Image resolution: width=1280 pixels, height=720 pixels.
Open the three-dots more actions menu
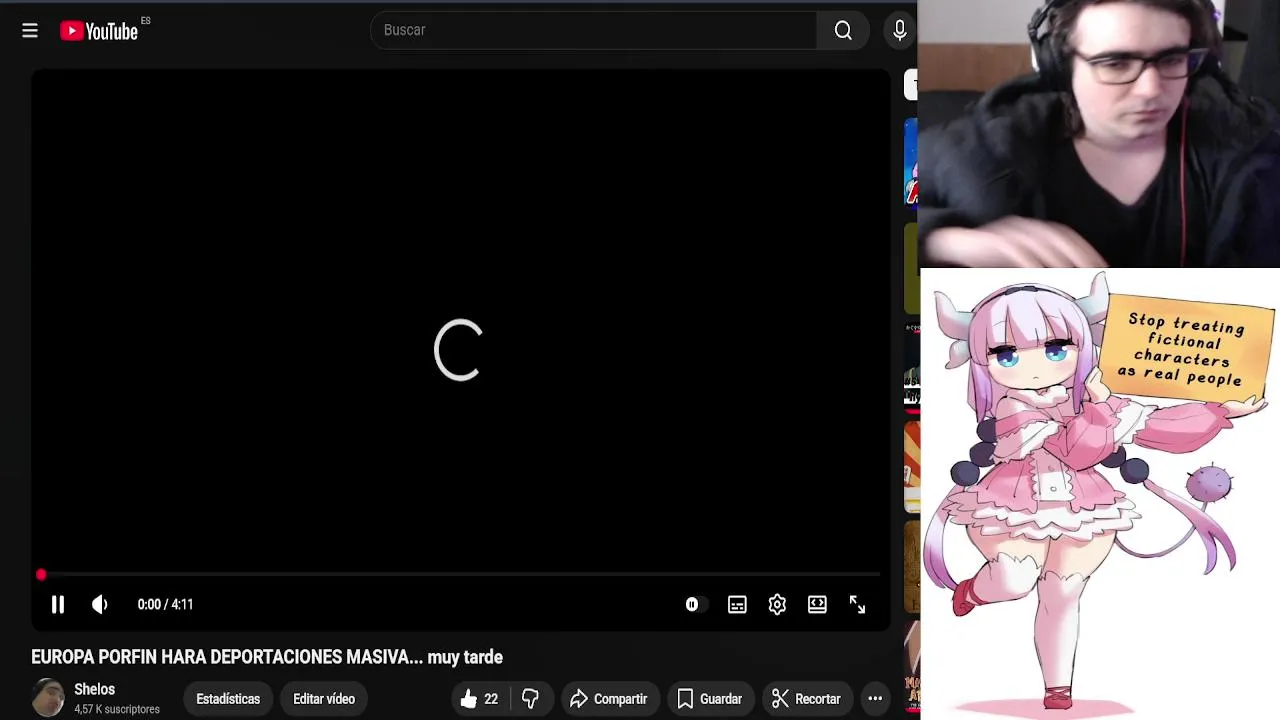click(x=875, y=699)
